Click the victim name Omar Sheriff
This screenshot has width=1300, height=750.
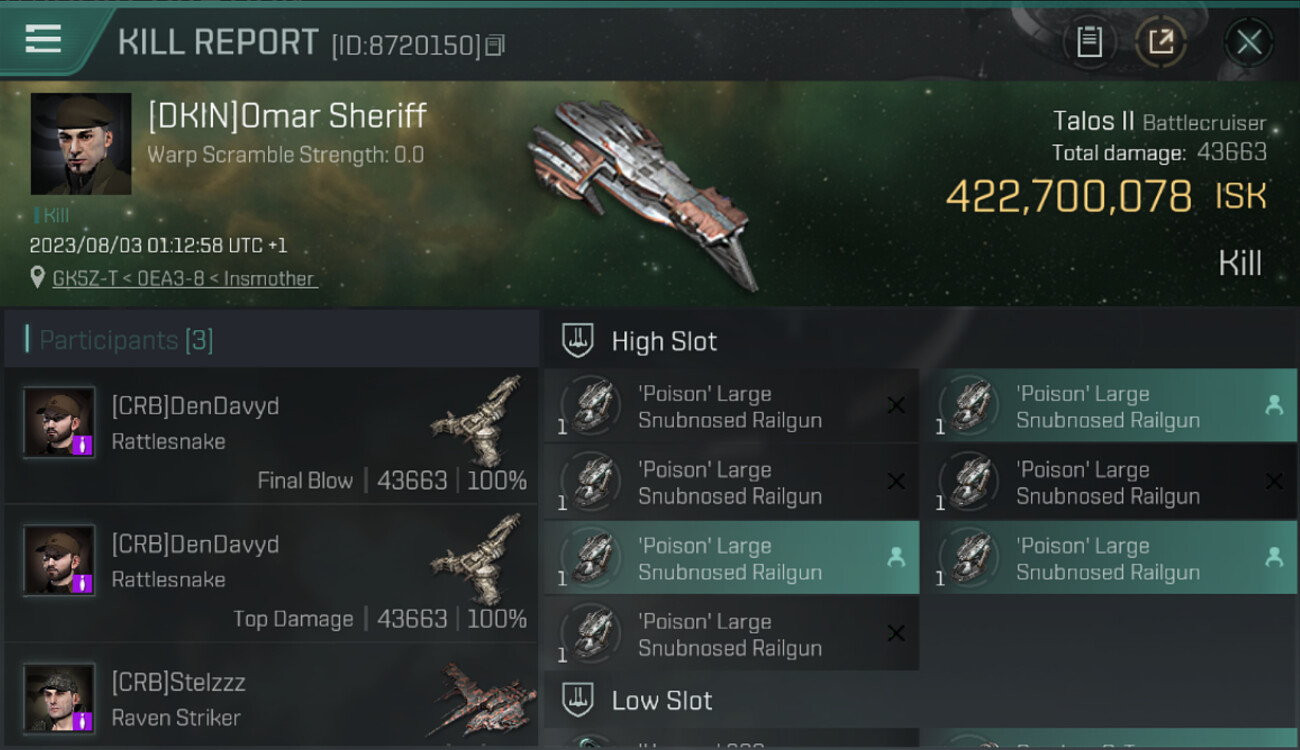pyautogui.click(x=287, y=116)
